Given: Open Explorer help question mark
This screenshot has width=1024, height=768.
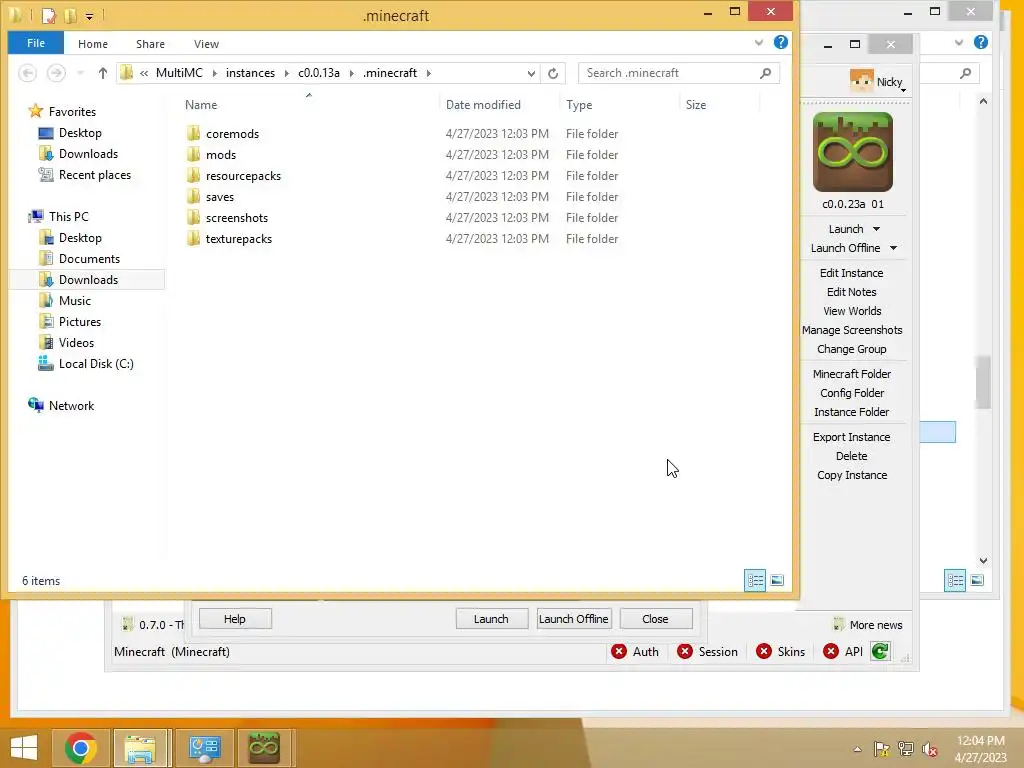Looking at the screenshot, I should pos(780,42).
